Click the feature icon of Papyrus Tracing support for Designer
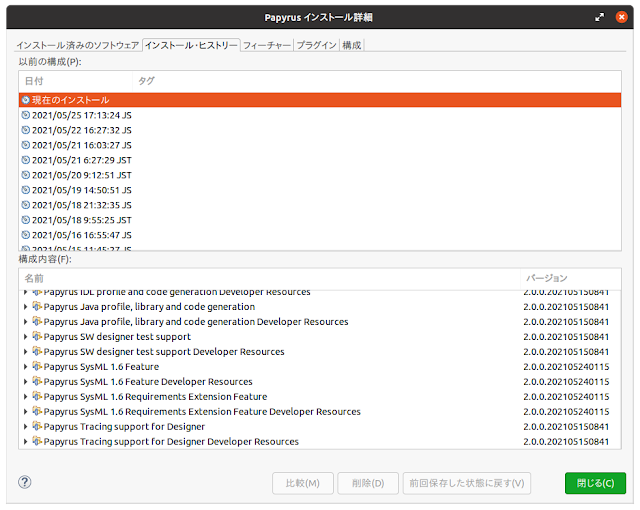The height and width of the screenshot is (510, 640). (37, 426)
